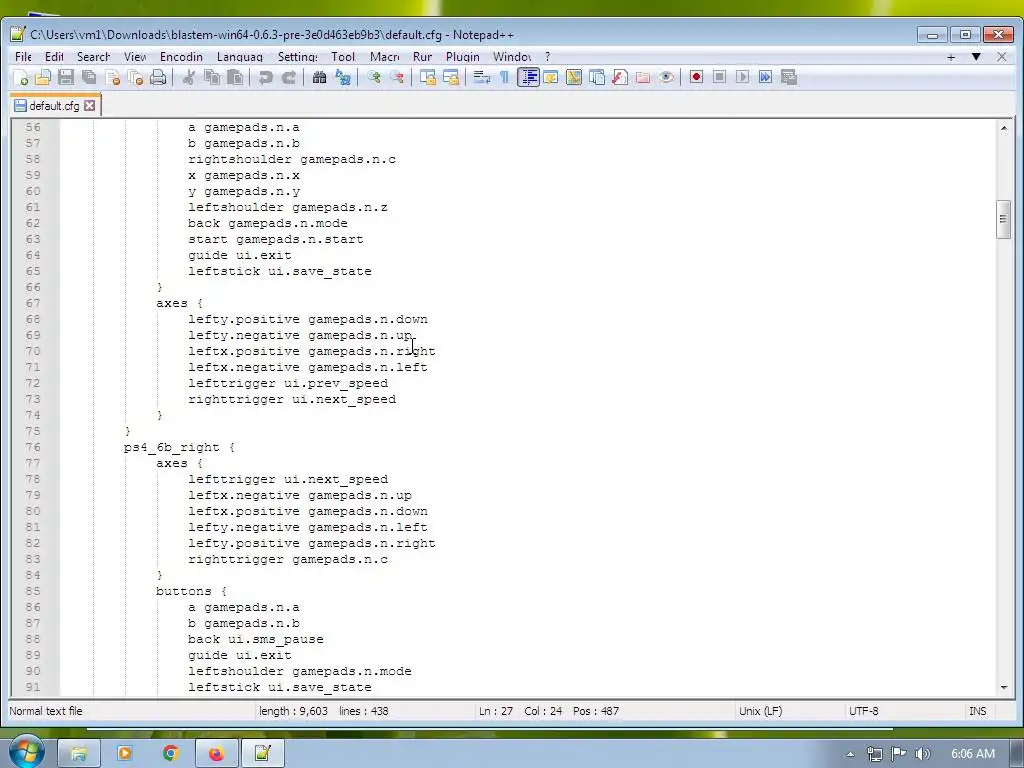Start macro recording with the red dot
Viewport: 1024px width, 768px height.
[x=696, y=78]
